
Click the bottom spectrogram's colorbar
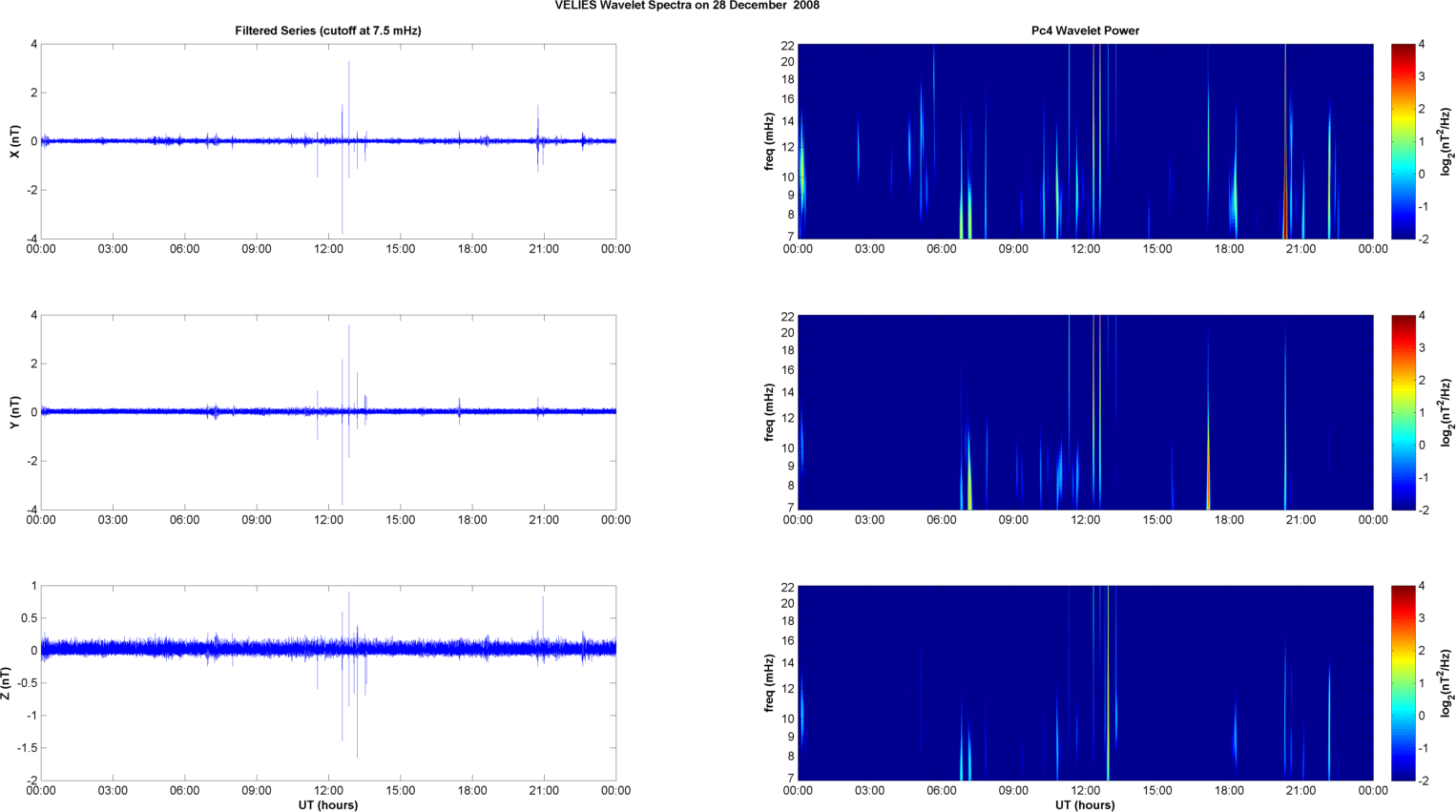tap(1403, 683)
